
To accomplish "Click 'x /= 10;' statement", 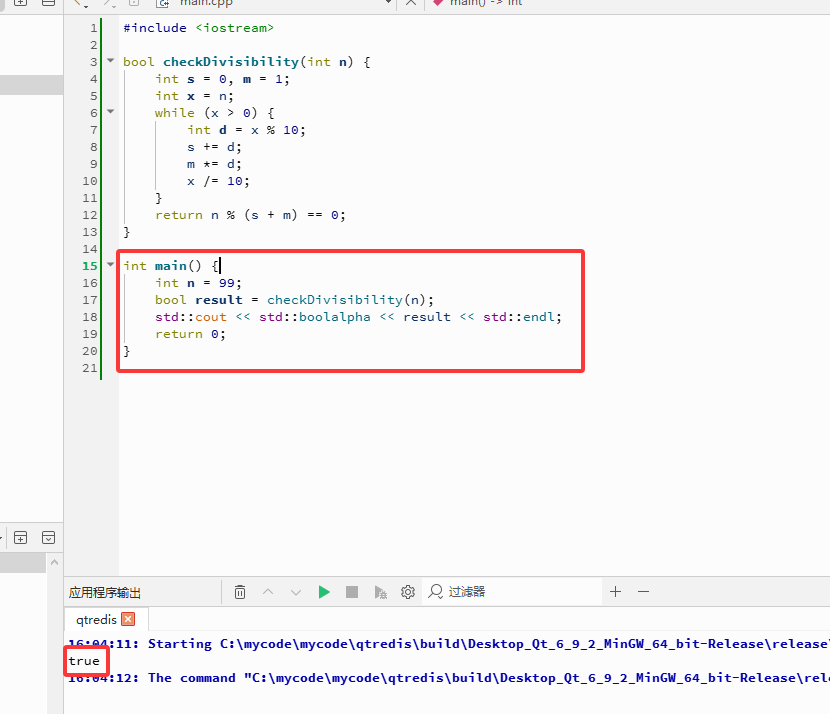I will click(218, 181).
